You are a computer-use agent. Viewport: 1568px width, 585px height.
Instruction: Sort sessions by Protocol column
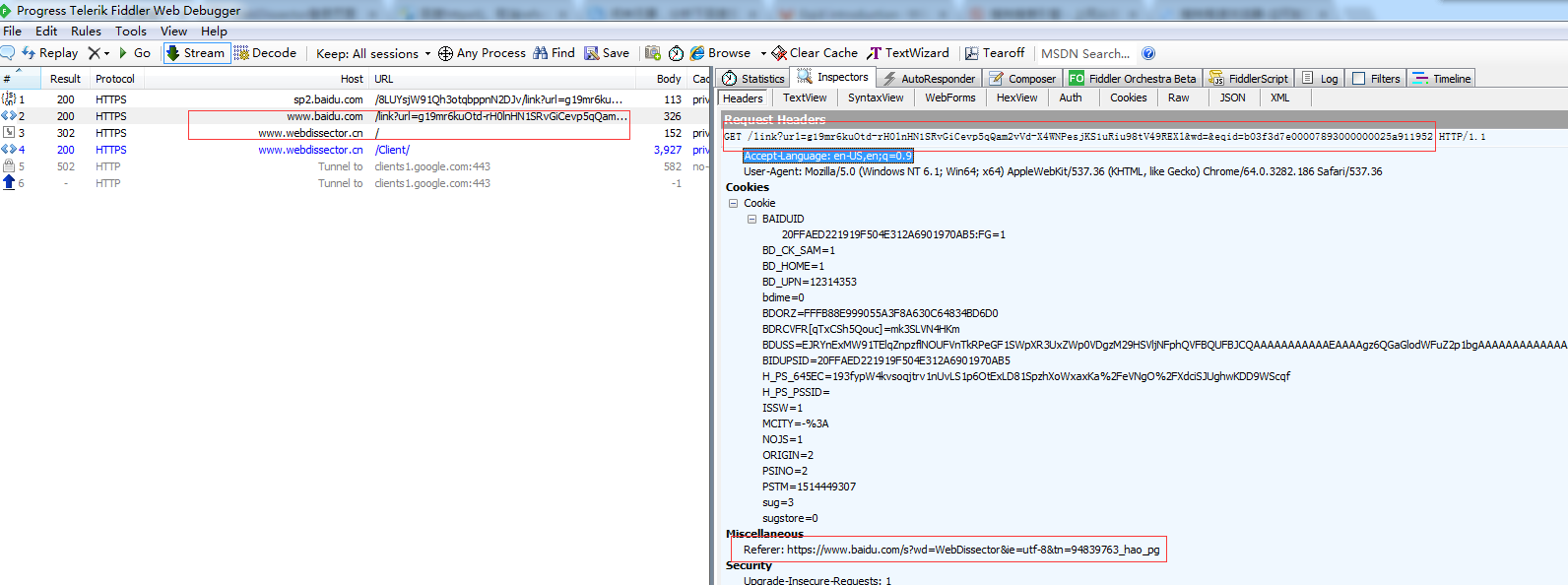tap(115, 79)
